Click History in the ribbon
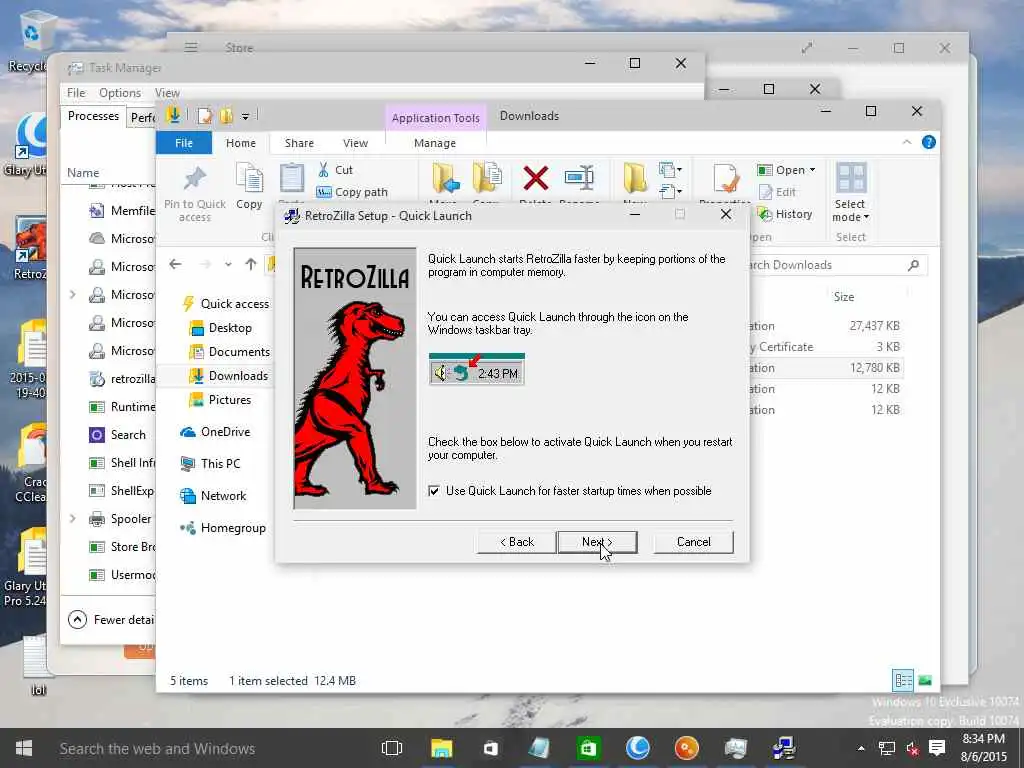The width and height of the screenshot is (1024, 768). (785, 214)
